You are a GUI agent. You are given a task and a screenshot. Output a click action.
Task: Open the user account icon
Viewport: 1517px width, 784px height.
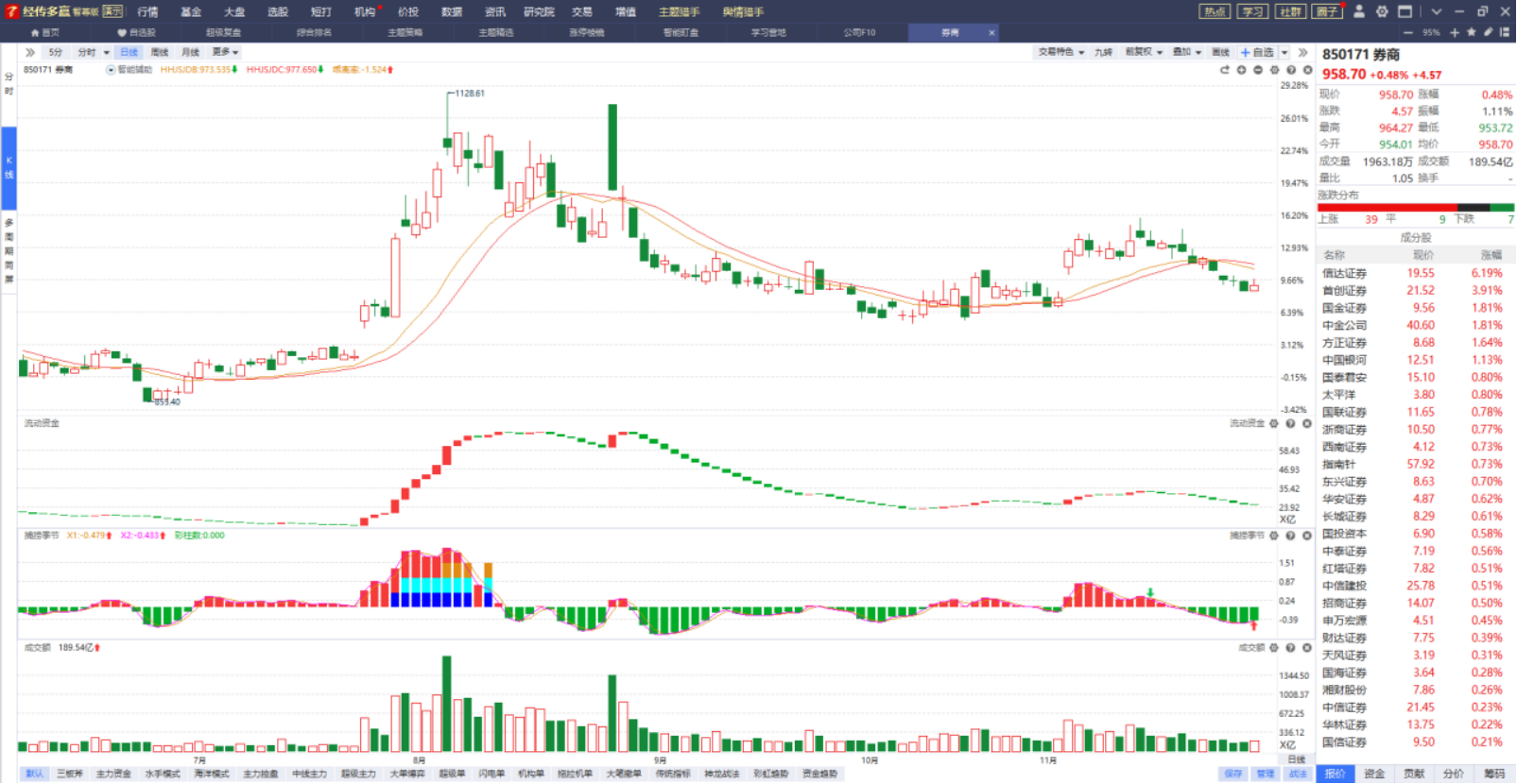1359,11
